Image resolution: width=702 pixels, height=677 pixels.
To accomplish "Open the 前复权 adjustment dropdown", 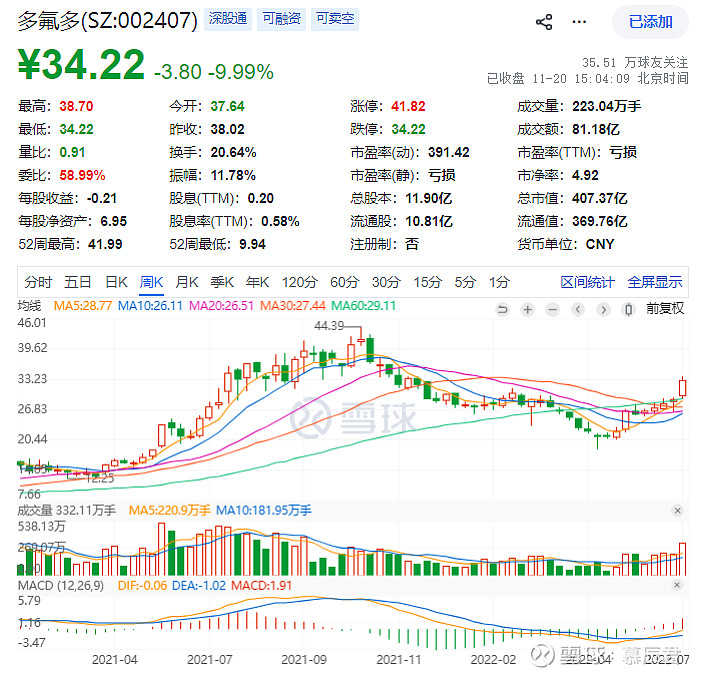I will tap(665, 309).
